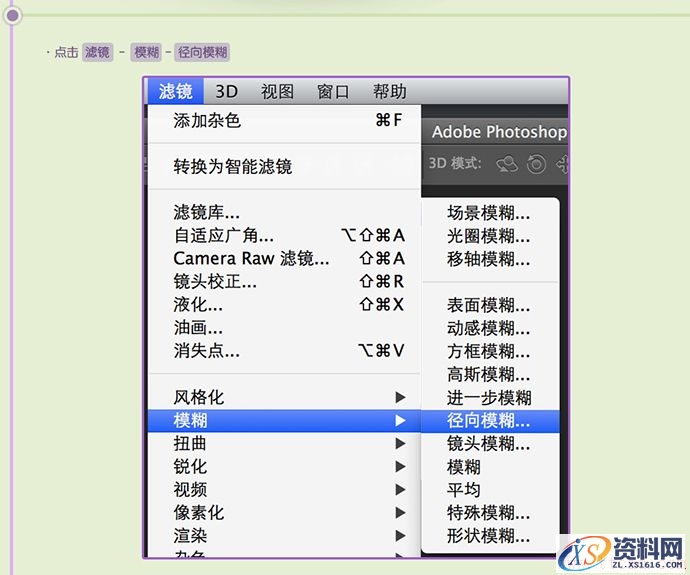Click the 径向模糊 tag in the instruction text

coord(202,52)
